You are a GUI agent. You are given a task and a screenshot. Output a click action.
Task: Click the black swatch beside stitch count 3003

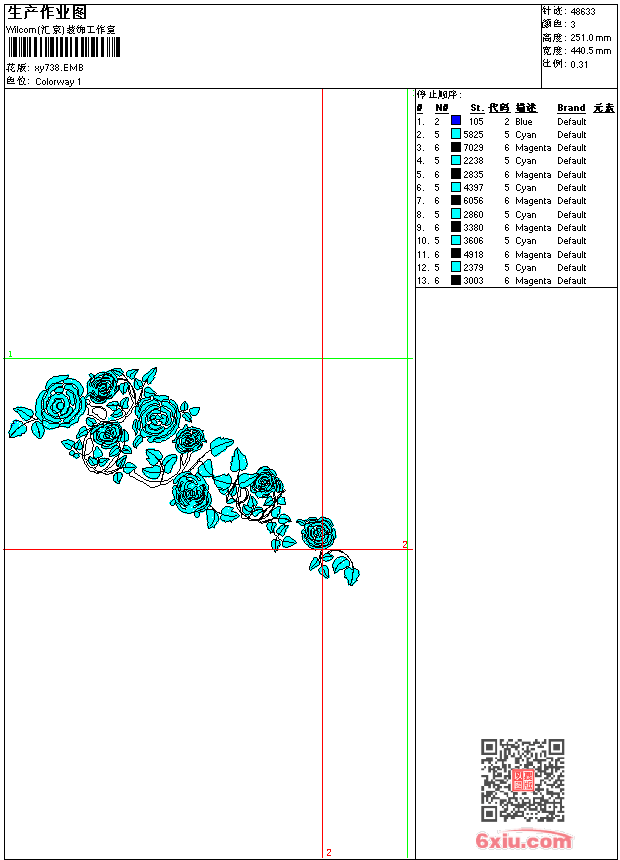(x=456, y=280)
